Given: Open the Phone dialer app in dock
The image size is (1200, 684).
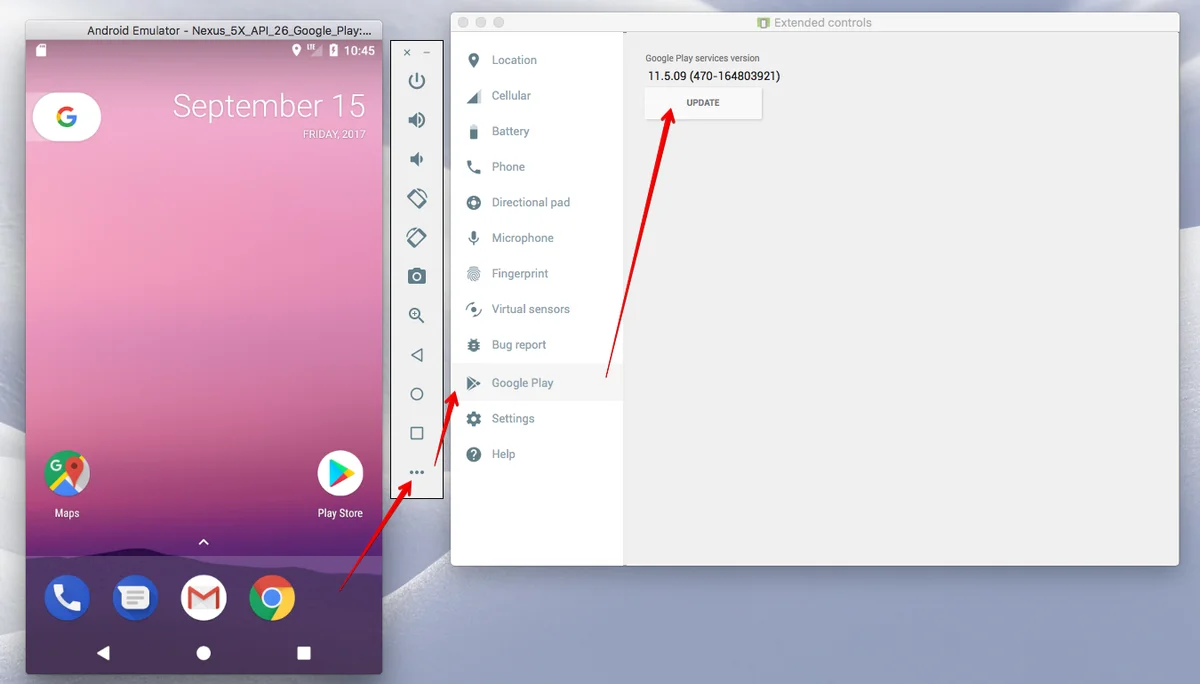Looking at the screenshot, I should point(67,598).
